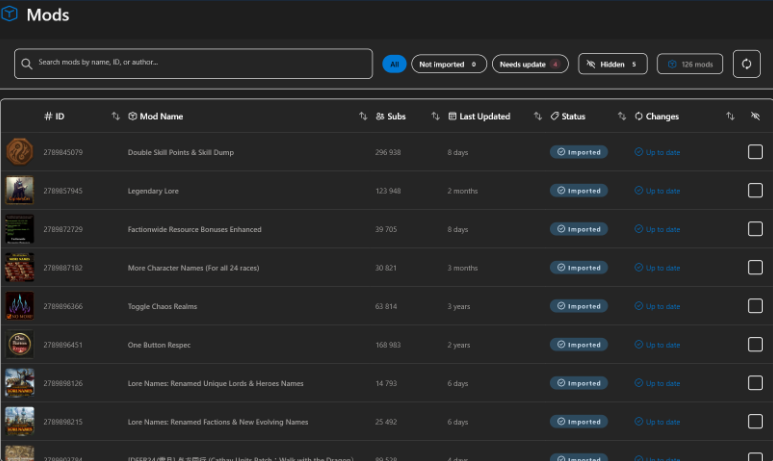Open Double Skill Points mod thumbnail
Screen dimensions: 773x461
(20, 151)
